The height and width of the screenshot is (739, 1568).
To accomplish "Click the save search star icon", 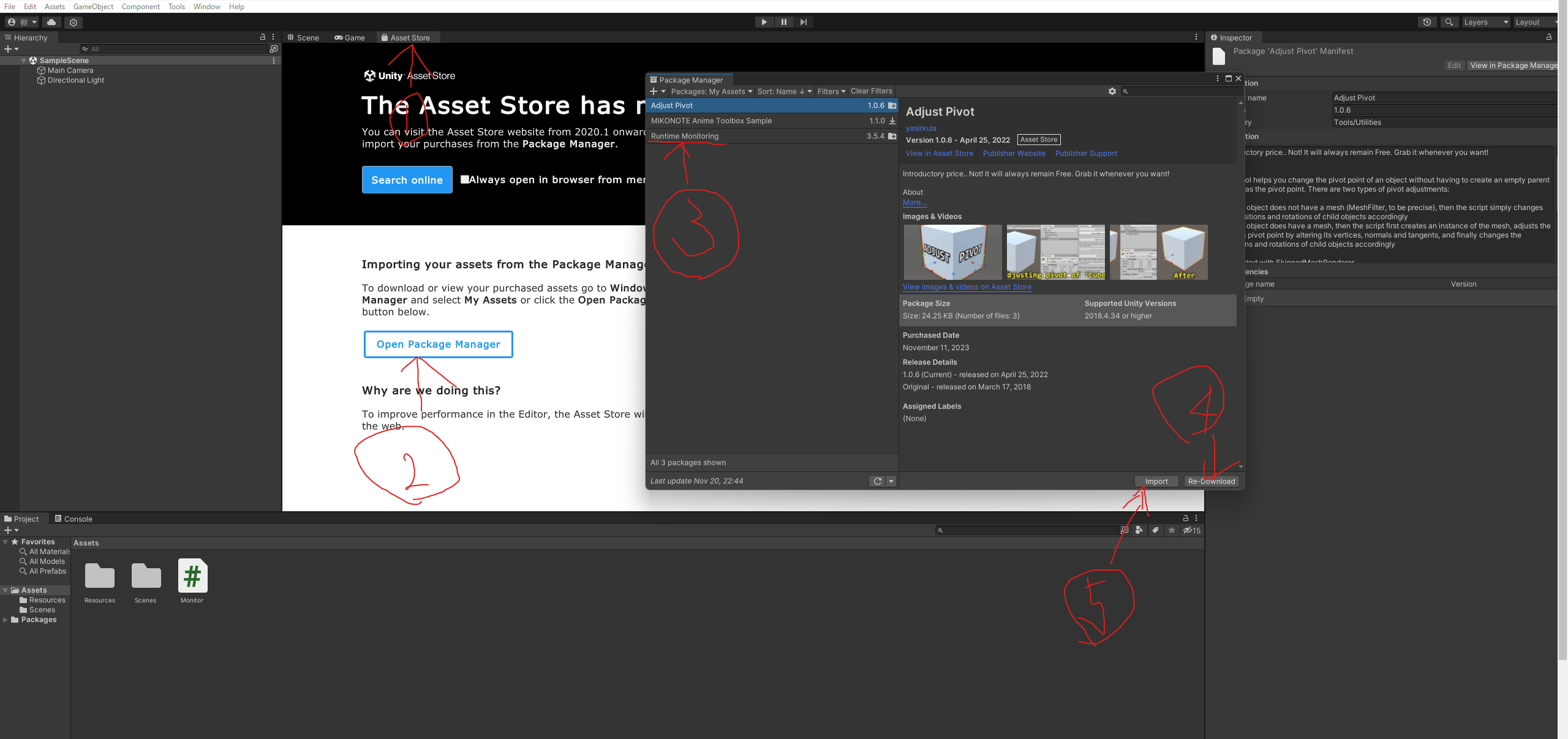I will pyautogui.click(x=1172, y=530).
